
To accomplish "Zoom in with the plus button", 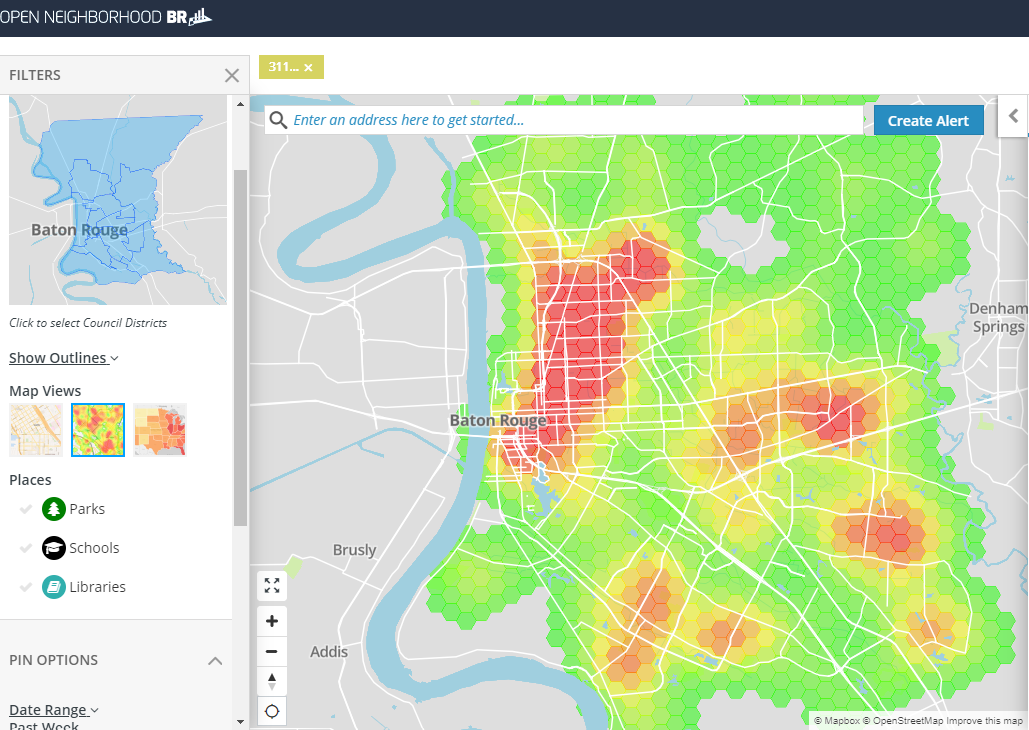I will [x=272, y=621].
